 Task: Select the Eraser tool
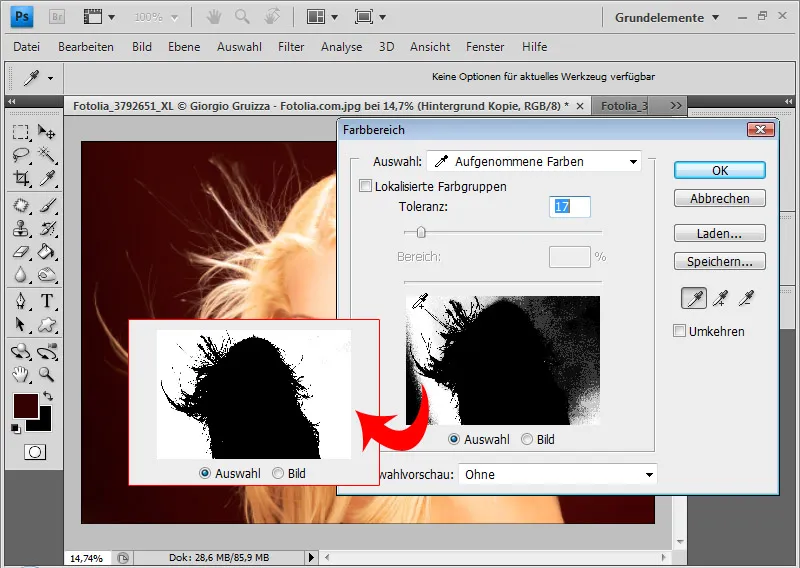(x=20, y=251)
